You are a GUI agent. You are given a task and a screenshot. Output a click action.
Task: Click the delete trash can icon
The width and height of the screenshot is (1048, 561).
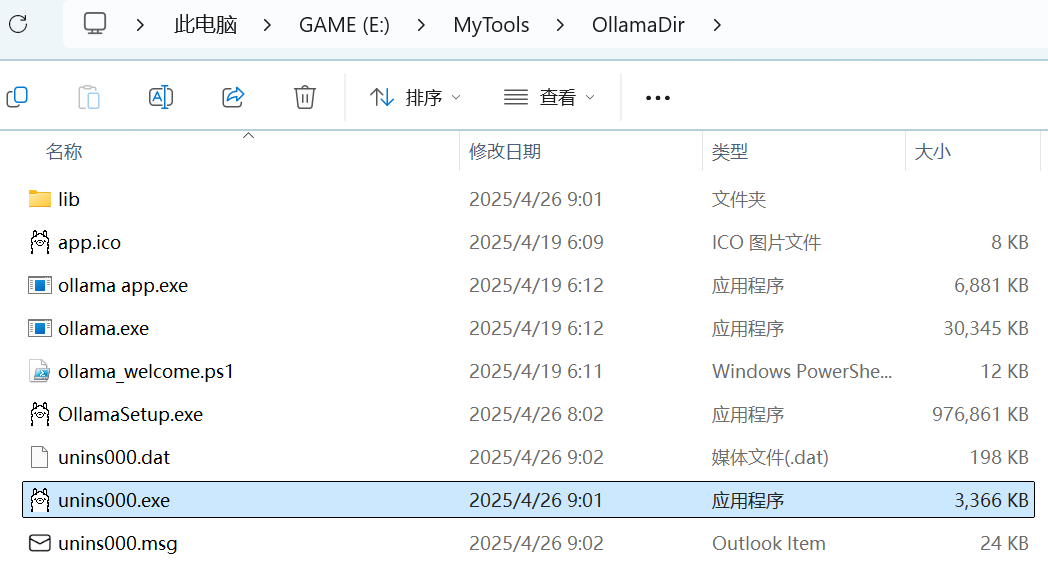(305, 98)
